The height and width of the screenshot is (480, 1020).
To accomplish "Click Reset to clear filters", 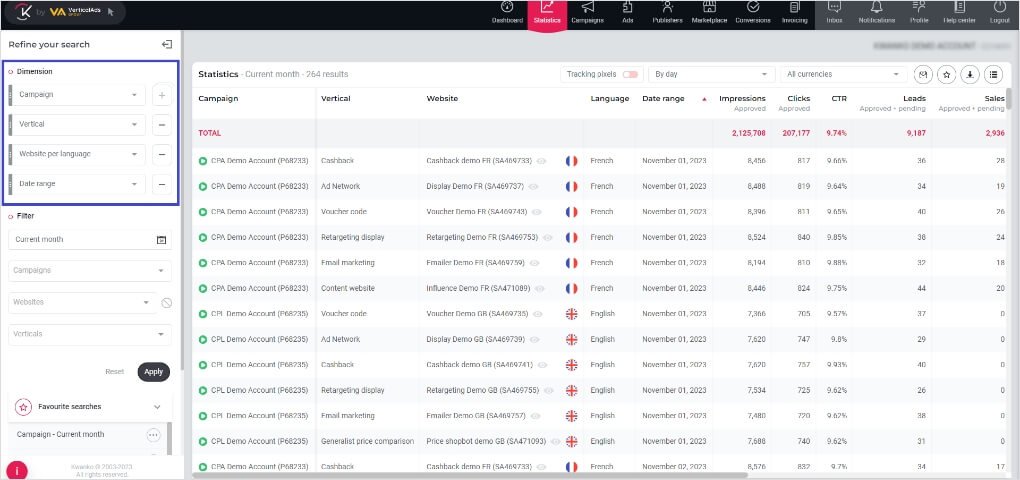I will pyautogui.click(x=115, y=371).
